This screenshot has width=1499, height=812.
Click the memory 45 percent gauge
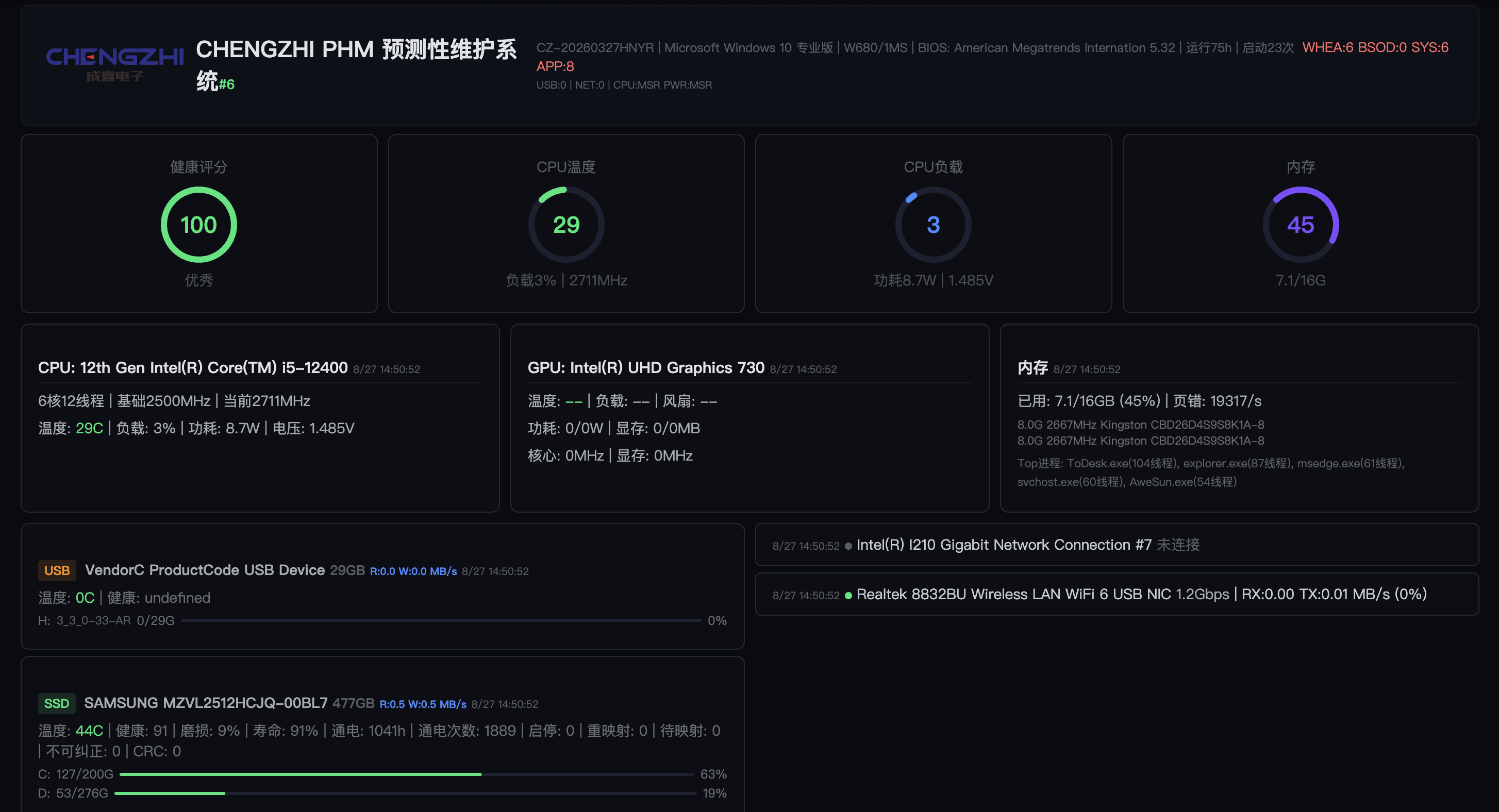point(1301,225)
